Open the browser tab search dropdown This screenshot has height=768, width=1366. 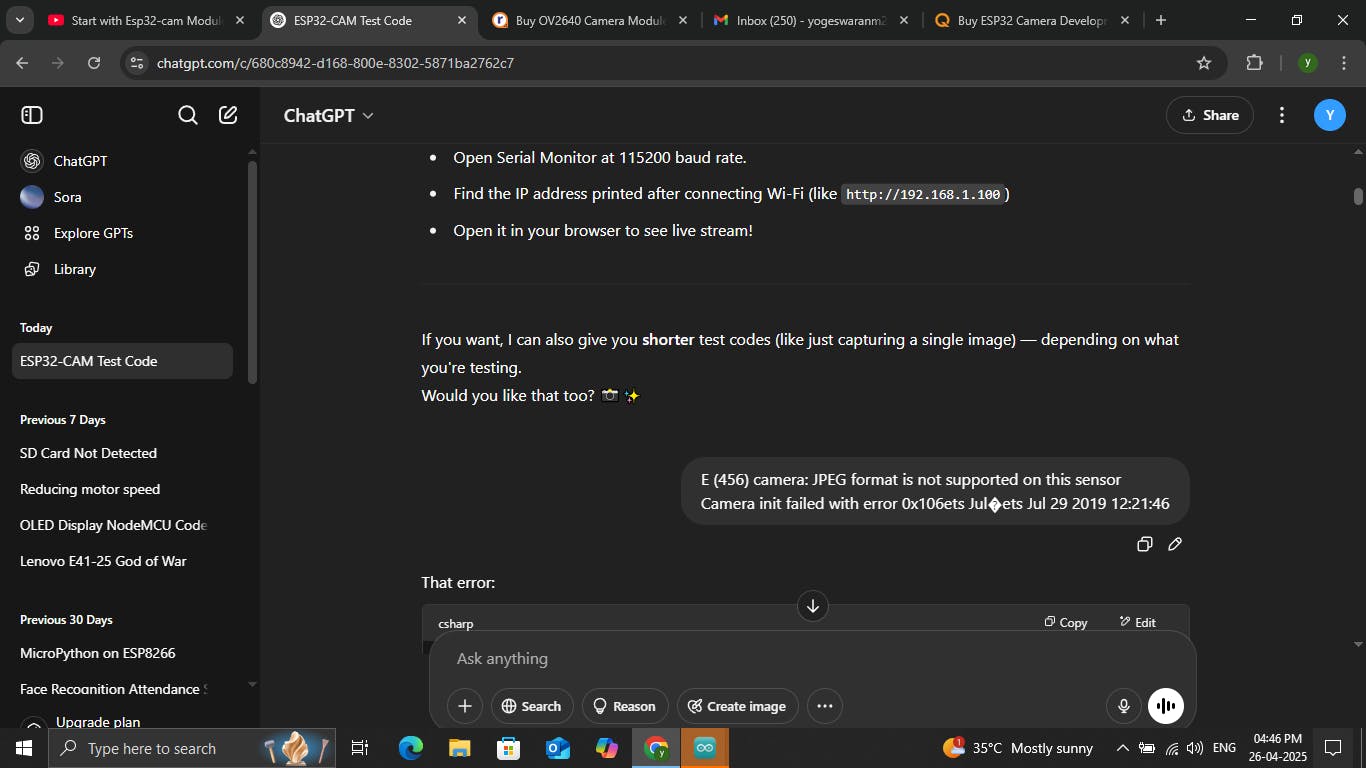point(20,20)
